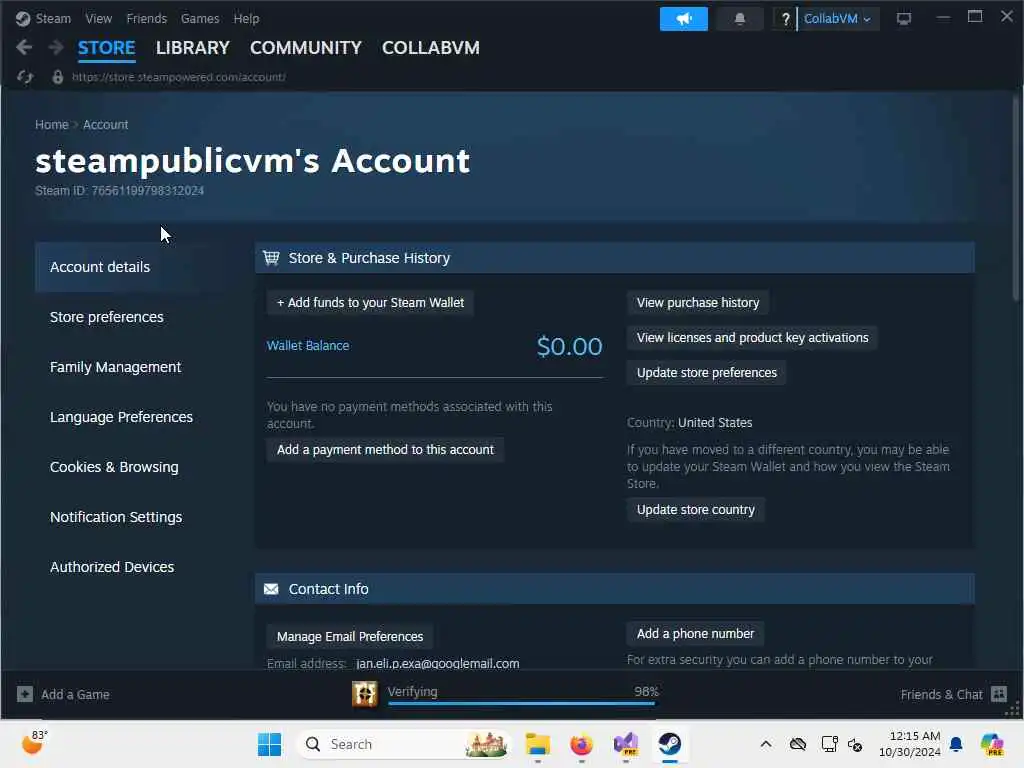Open Notification Settings in sidebar
The height and width of the screenshot is (768, 1024).
click(134, 517)
